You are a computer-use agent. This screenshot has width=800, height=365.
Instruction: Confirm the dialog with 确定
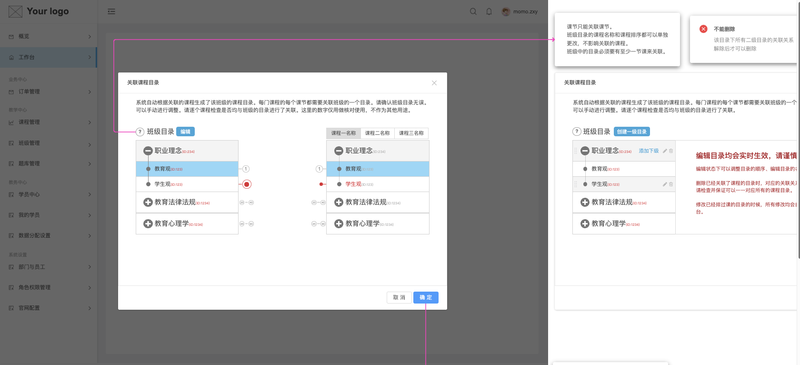pyautogui.click(x=426, y=298)
